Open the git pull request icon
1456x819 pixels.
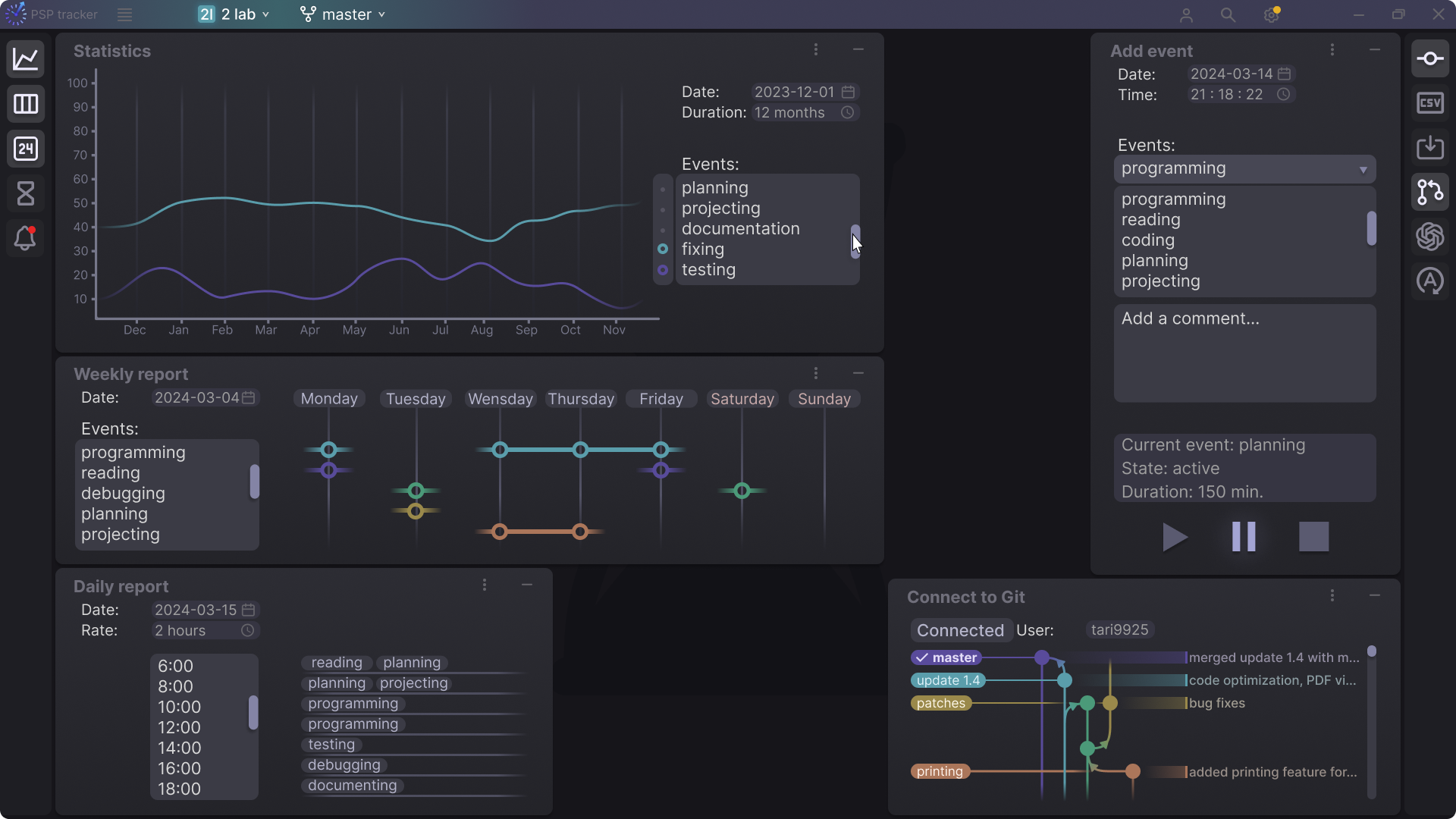click(1429, 192)
